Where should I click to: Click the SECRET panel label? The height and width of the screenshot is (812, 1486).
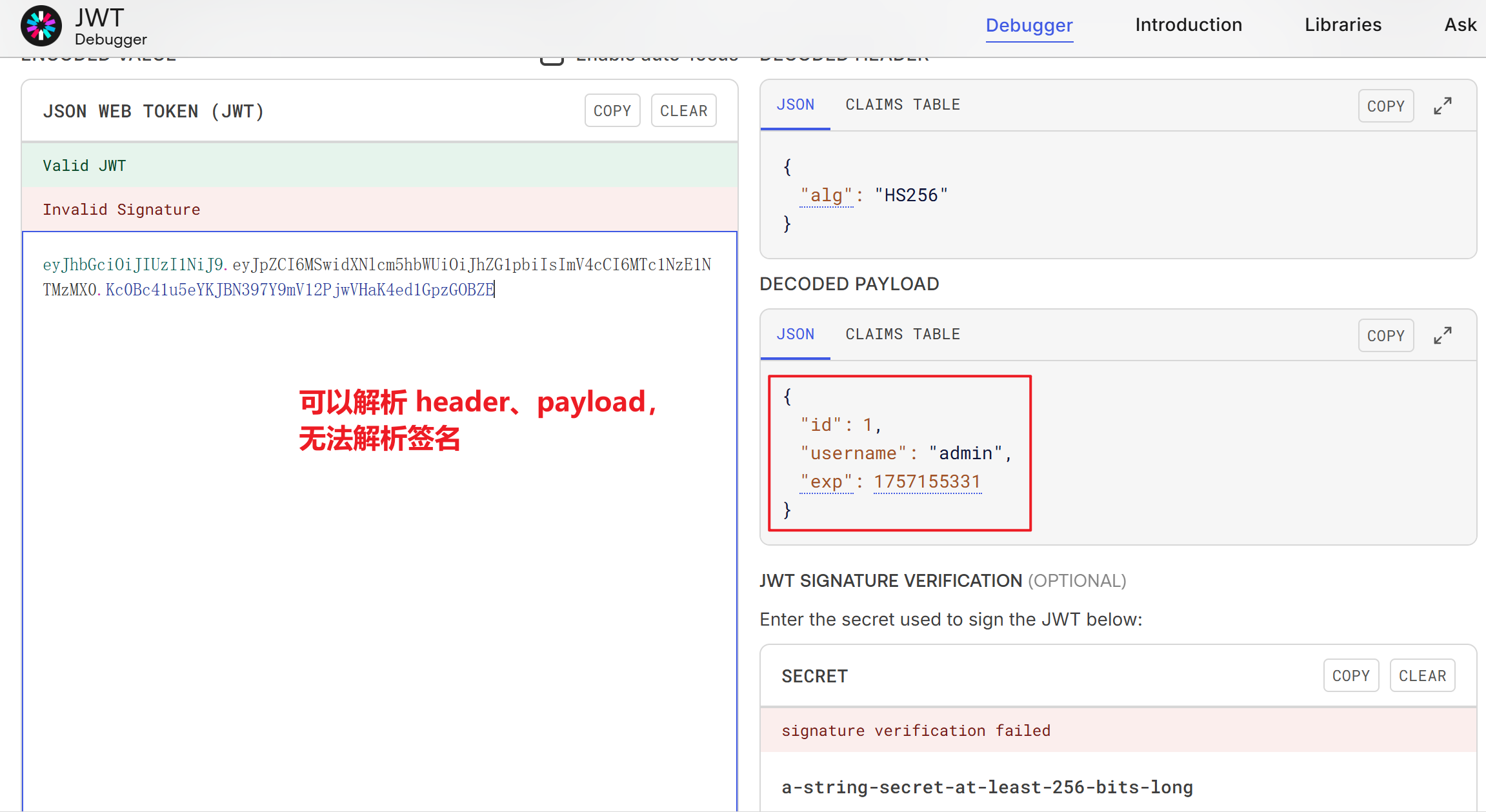click(x=814, y=677)
